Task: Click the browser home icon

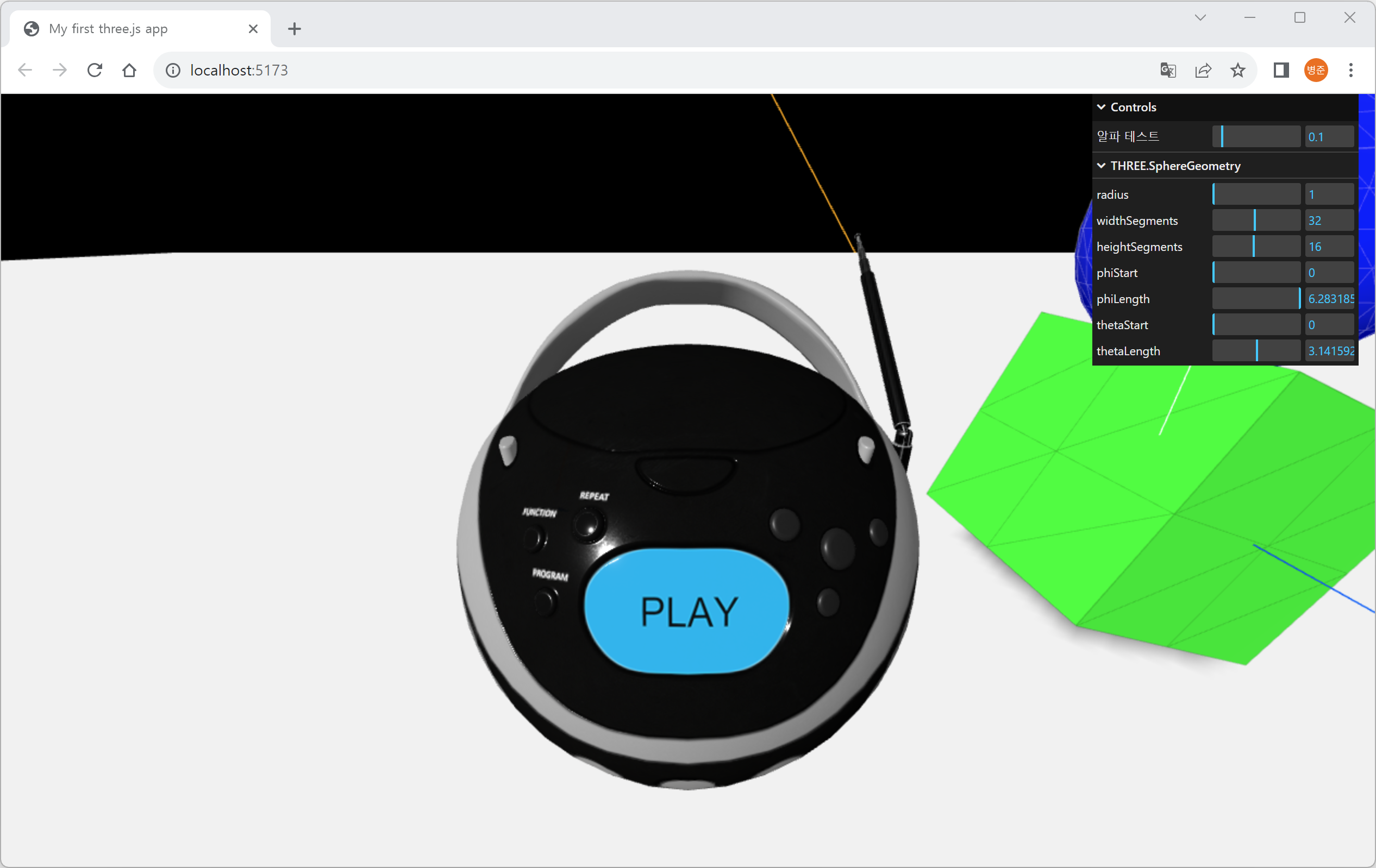Action: (x=130, y=70)
